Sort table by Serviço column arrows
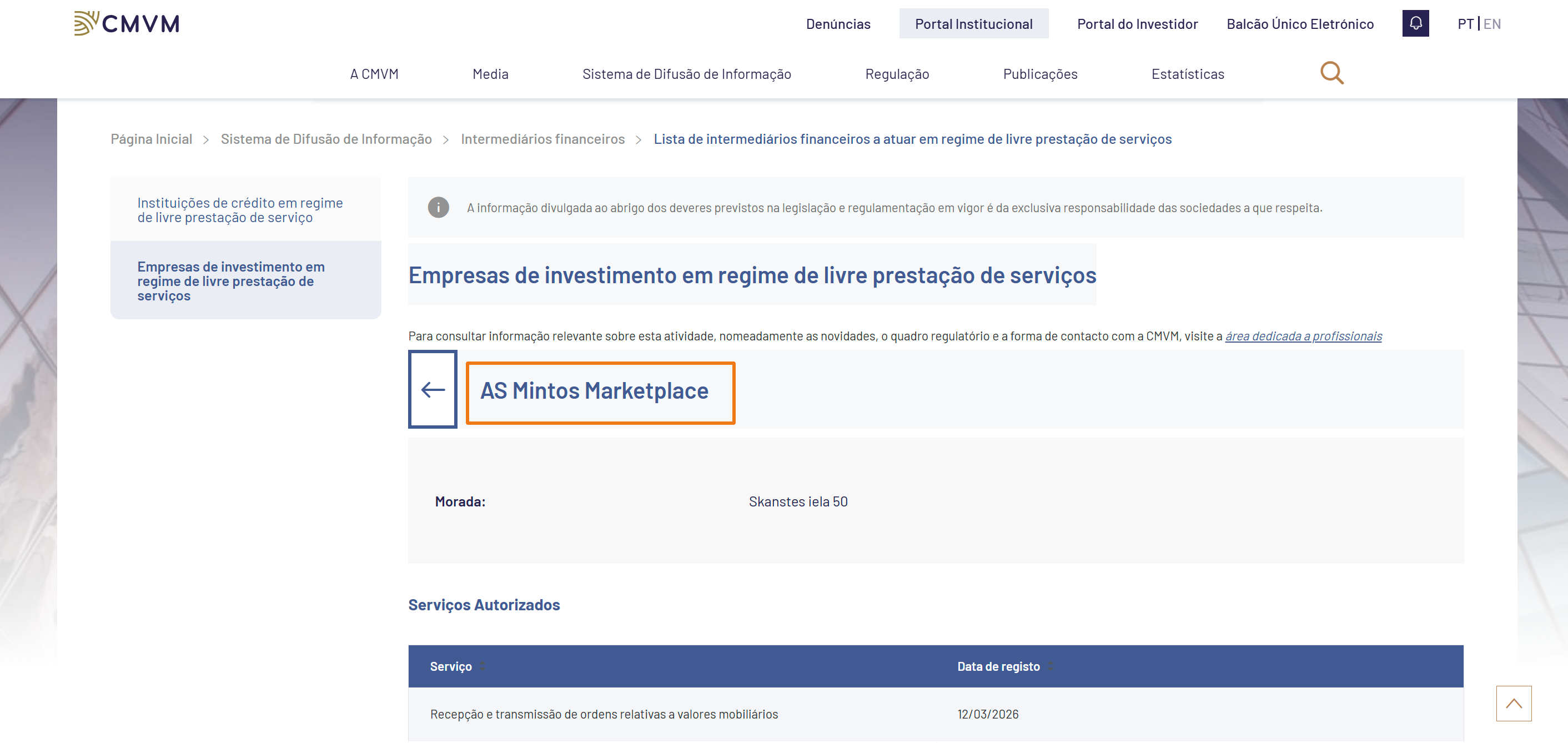1568x743 pixels. (482, 666)
